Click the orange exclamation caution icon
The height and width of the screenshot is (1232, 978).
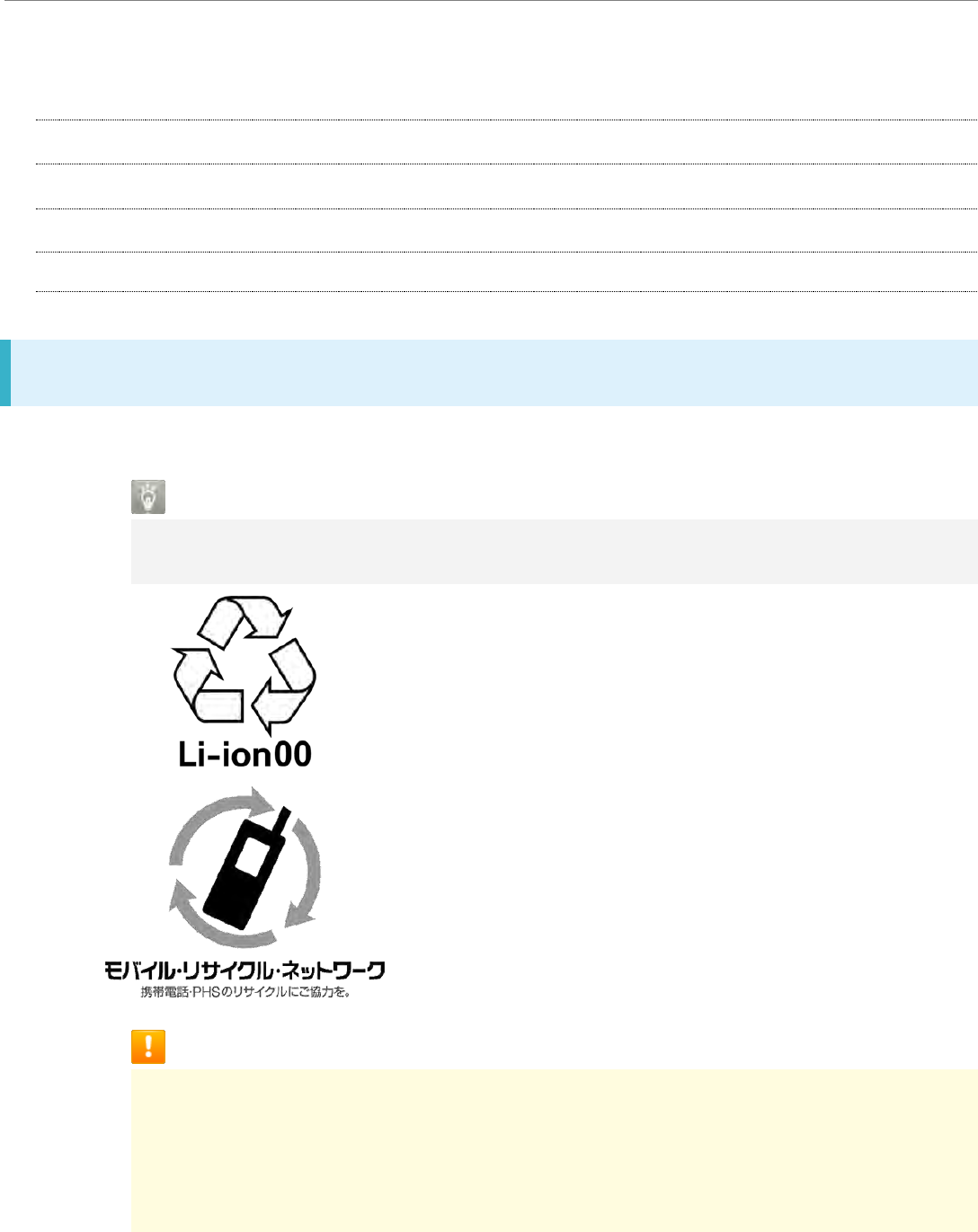[x=148, y=1047]
